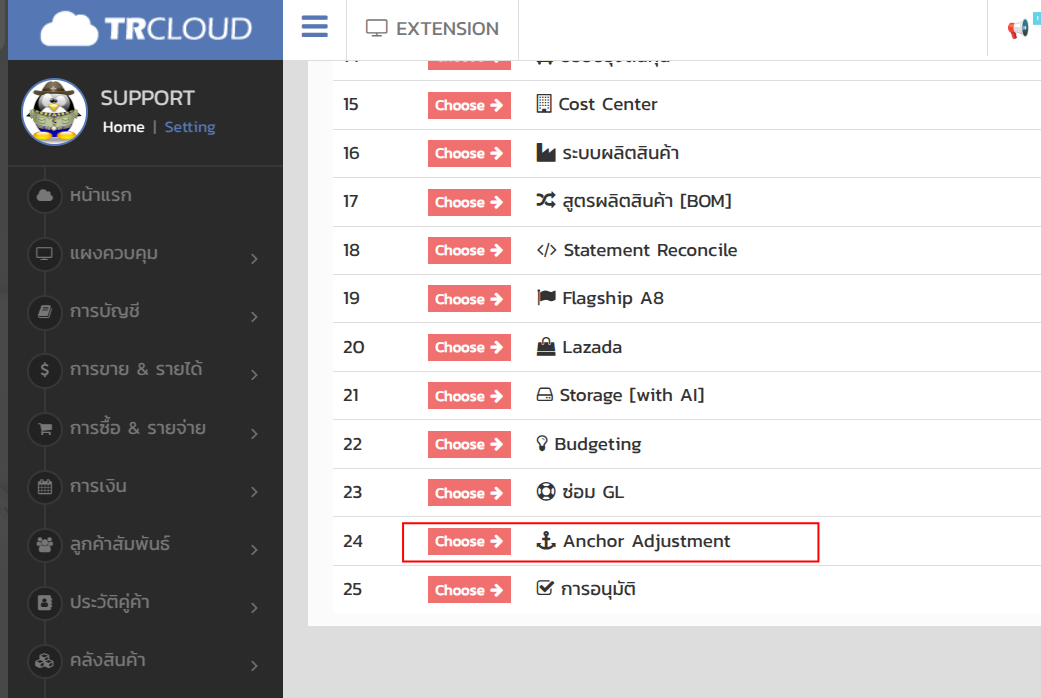Click the SUPPORT penguin avatar
The width and height of the screenshot is (1041, 698).
coord(54,112)
